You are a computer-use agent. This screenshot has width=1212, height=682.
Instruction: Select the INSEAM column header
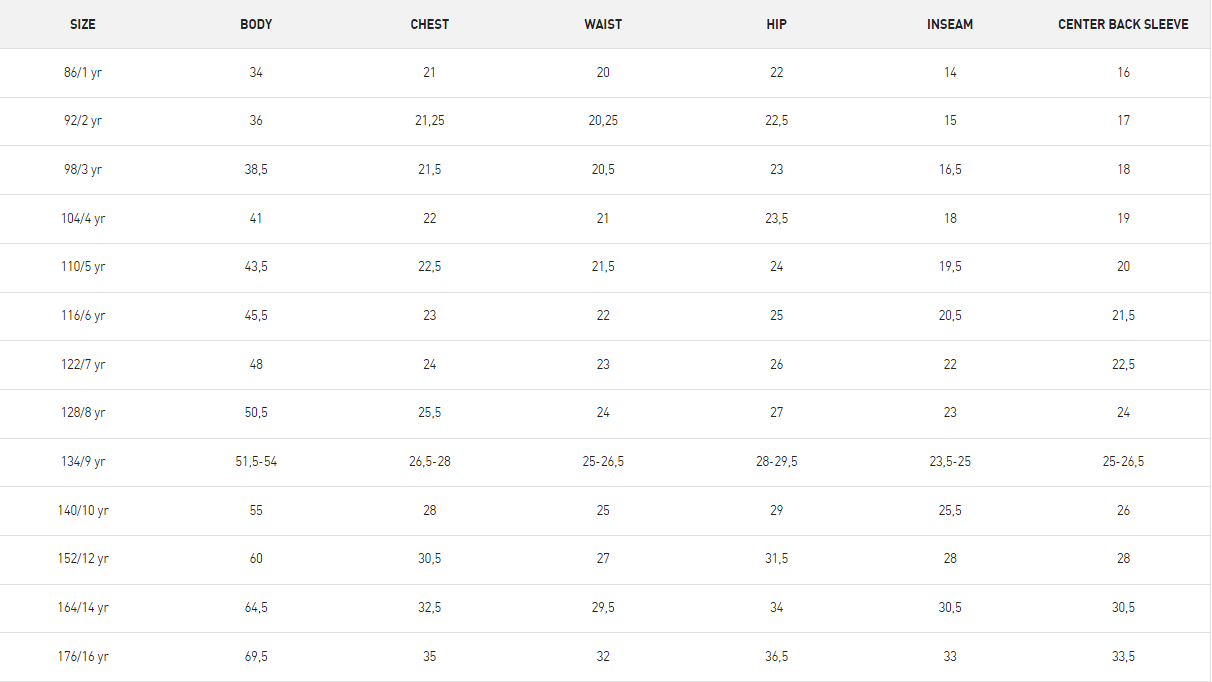(x=950, y=24)
